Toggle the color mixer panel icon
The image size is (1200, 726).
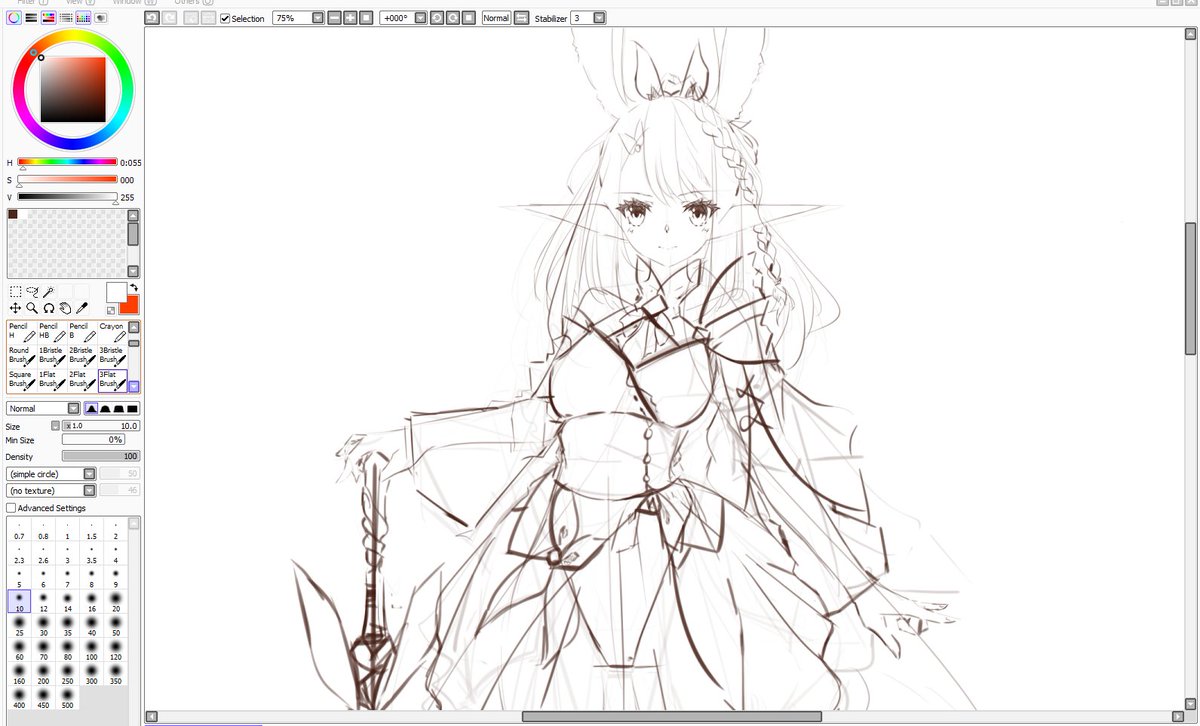66,18
